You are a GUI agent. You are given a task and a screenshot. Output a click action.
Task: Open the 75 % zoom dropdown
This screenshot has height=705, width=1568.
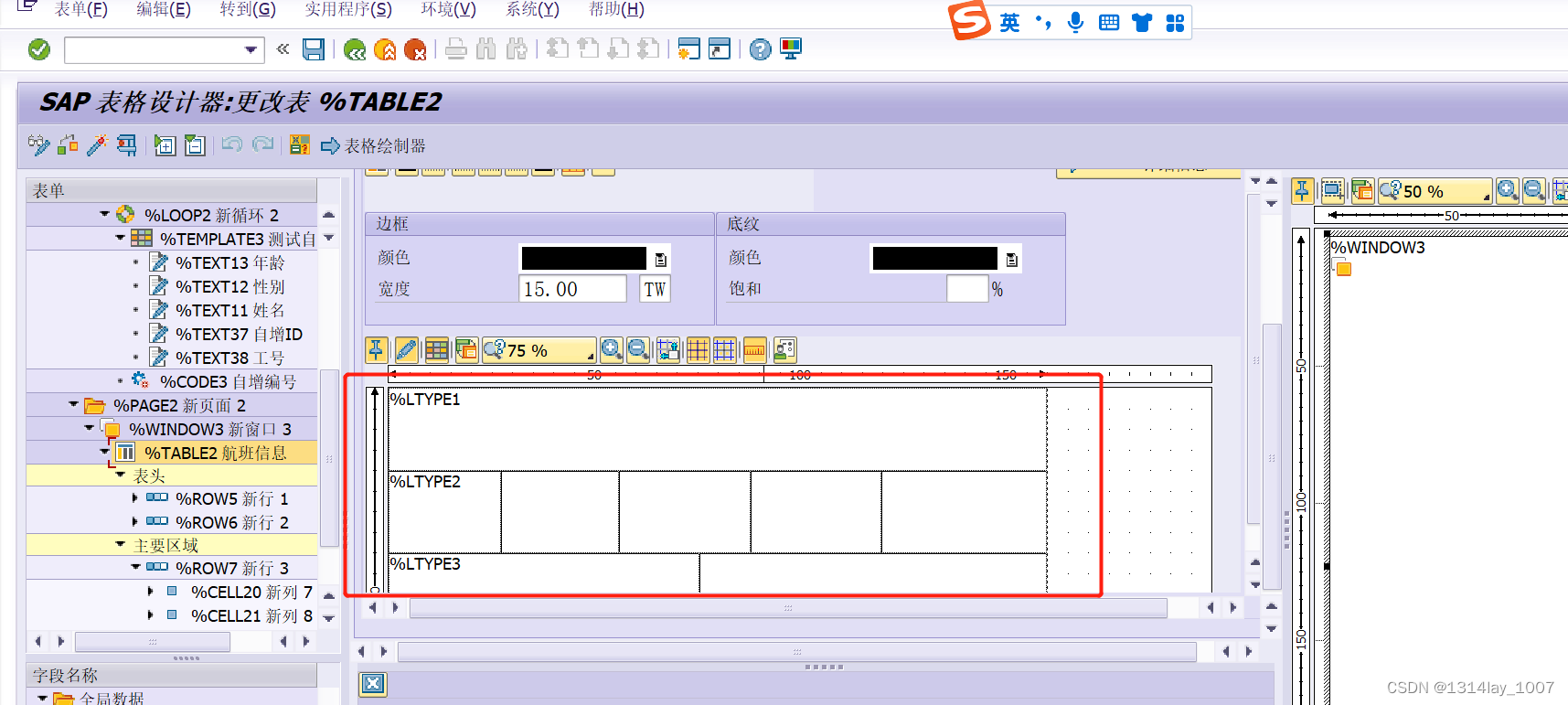point(590,355)
